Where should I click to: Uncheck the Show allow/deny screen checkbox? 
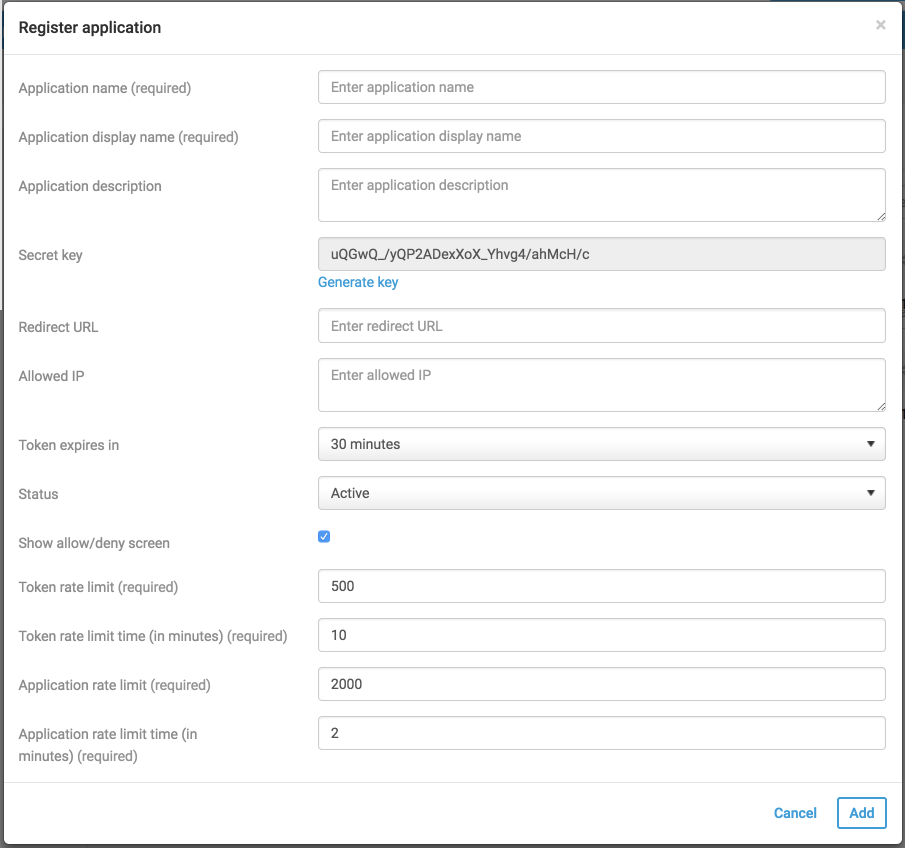(324, 537)
